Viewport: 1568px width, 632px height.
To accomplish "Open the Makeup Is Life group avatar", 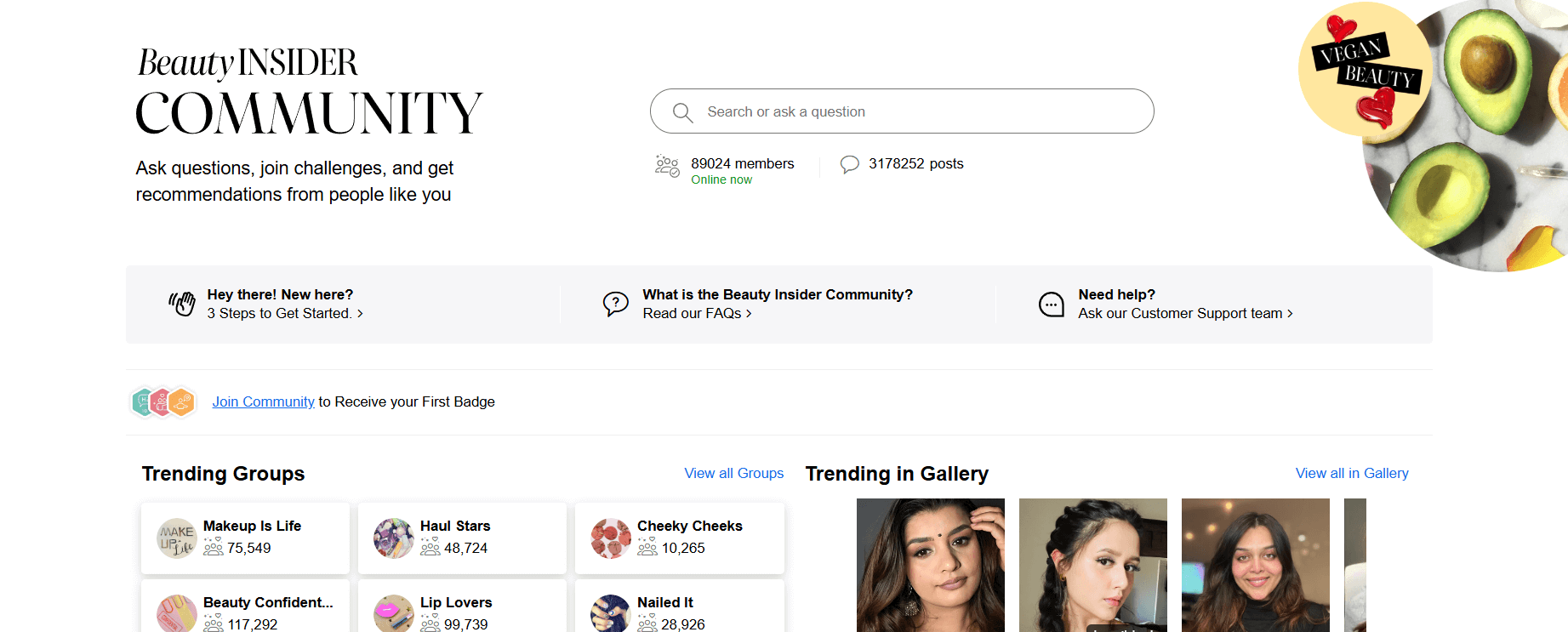I will coord(177,538).
